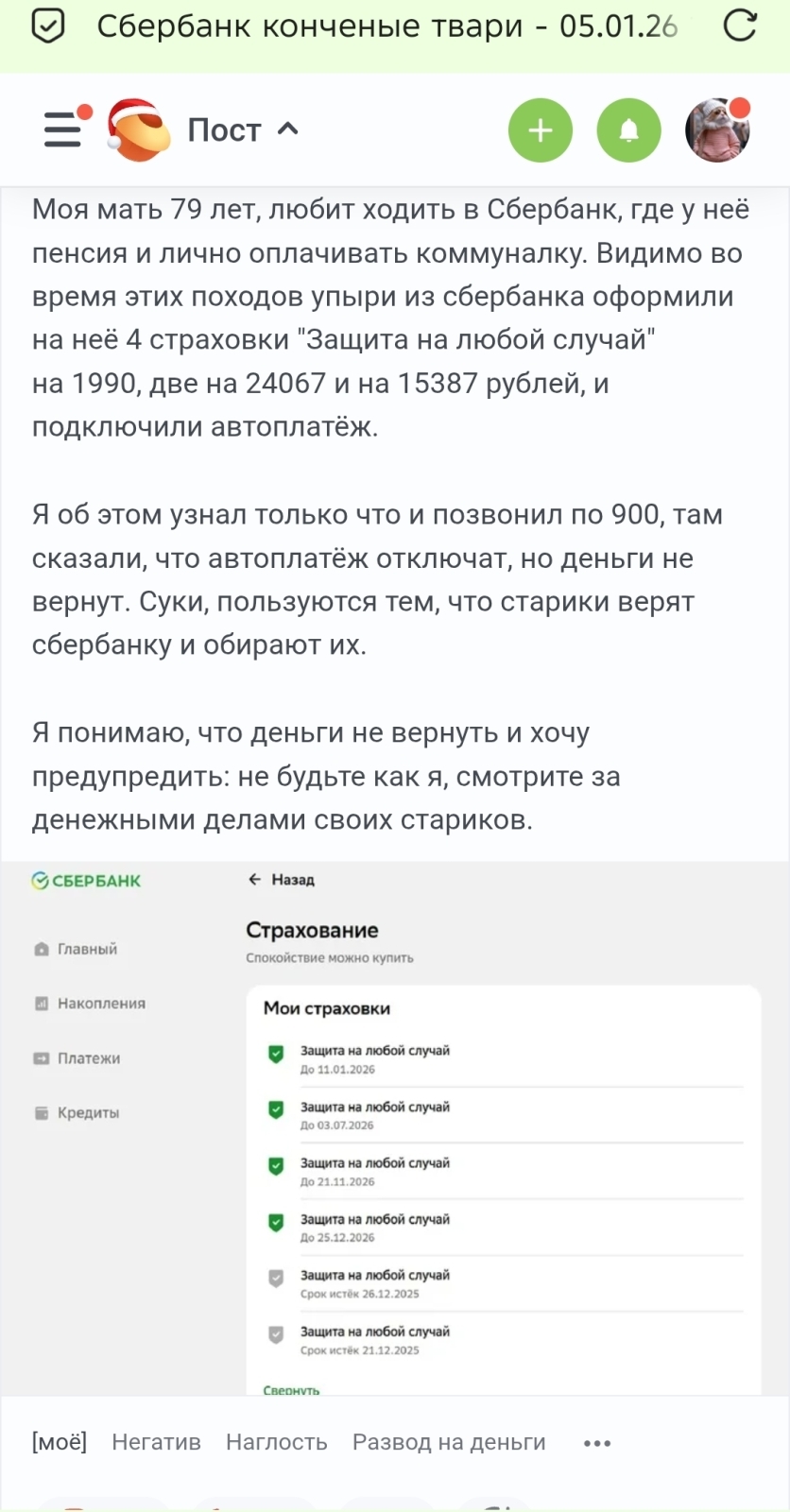
Task: Create new post with green plus
Action: 541,130
